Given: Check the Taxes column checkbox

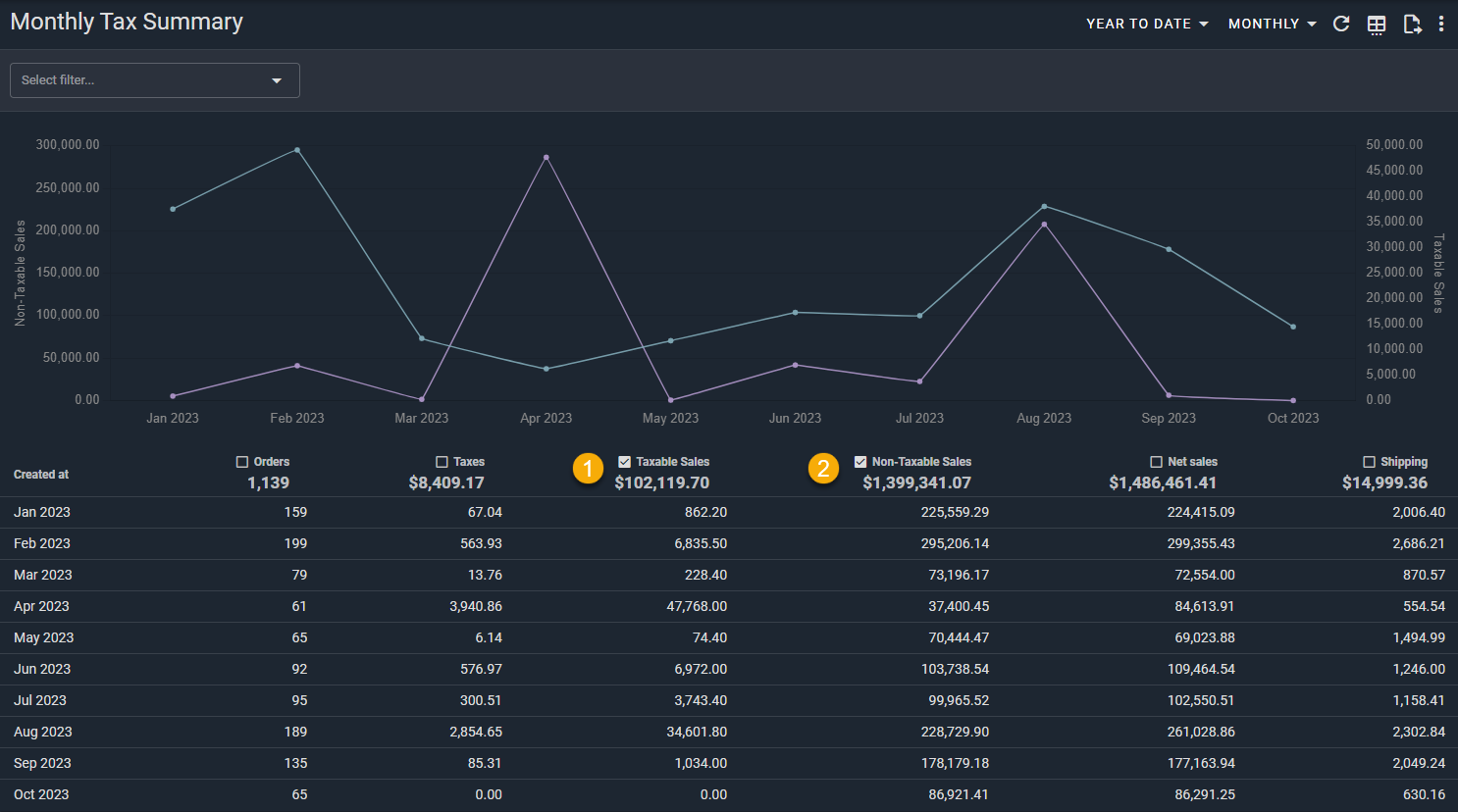Looking at the screenshot, I should [442, 462].
